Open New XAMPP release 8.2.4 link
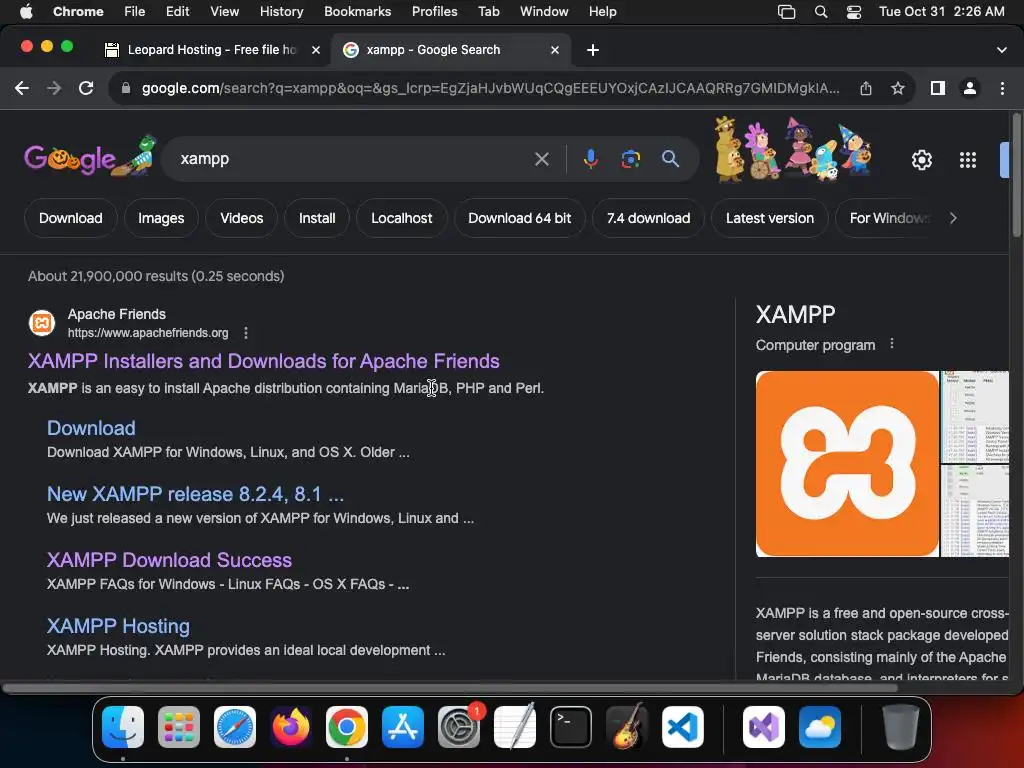Viewport: 1024px width, 768px height. pos(195,494)
